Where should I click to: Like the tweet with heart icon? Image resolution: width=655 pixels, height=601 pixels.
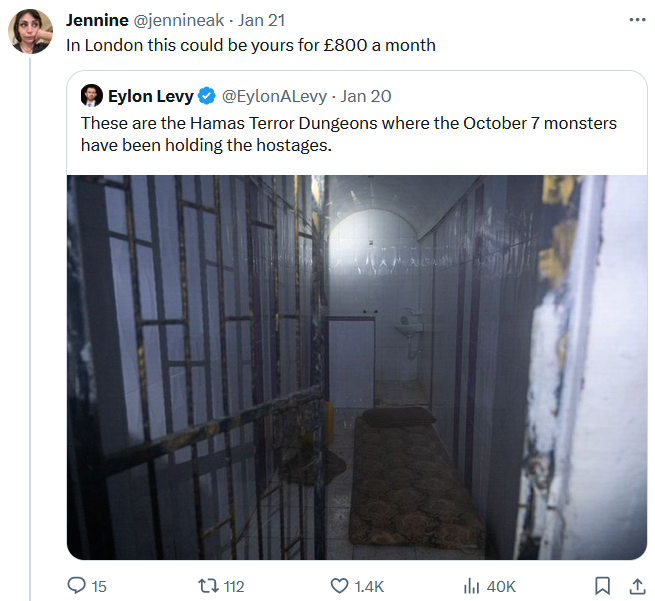point(339,586)
